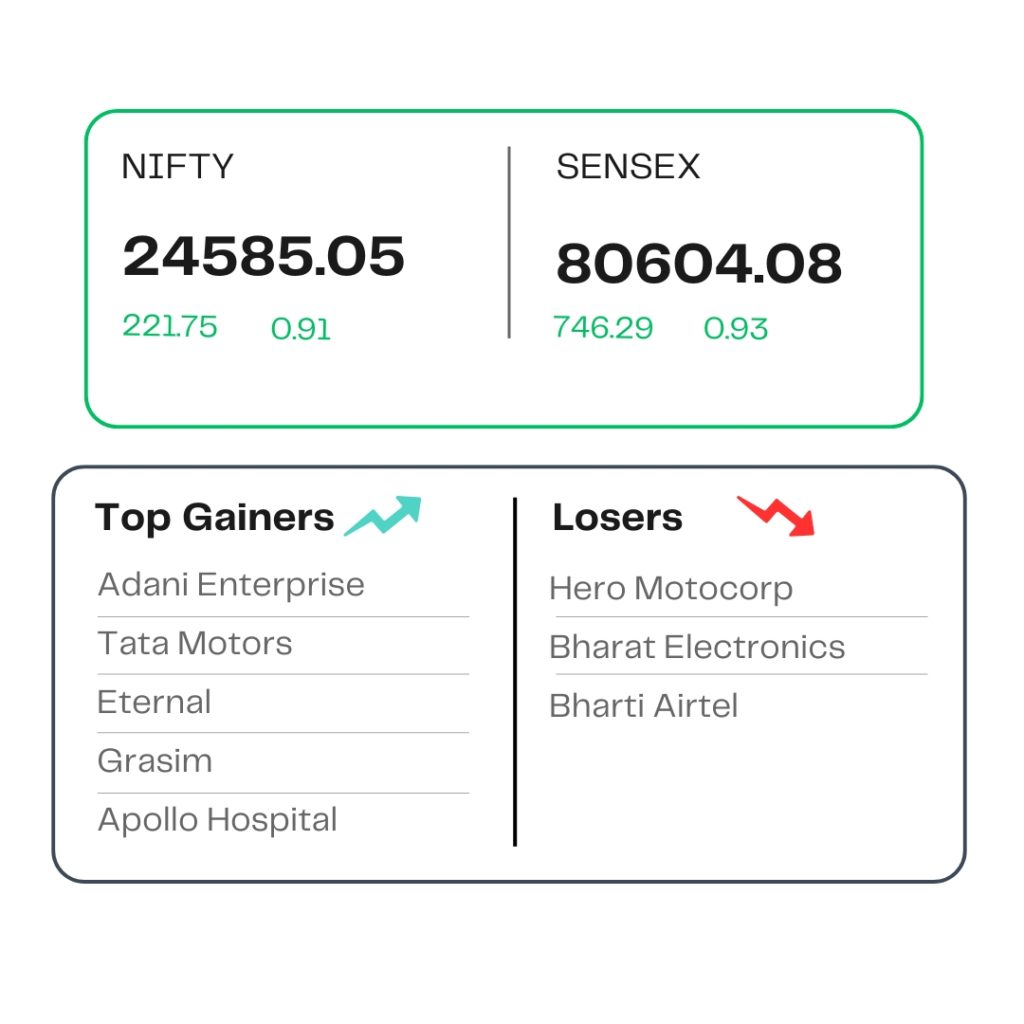Click the Top Gainers heading
This screenshot has width=1024, height=1024.
(x=215, y=518)
